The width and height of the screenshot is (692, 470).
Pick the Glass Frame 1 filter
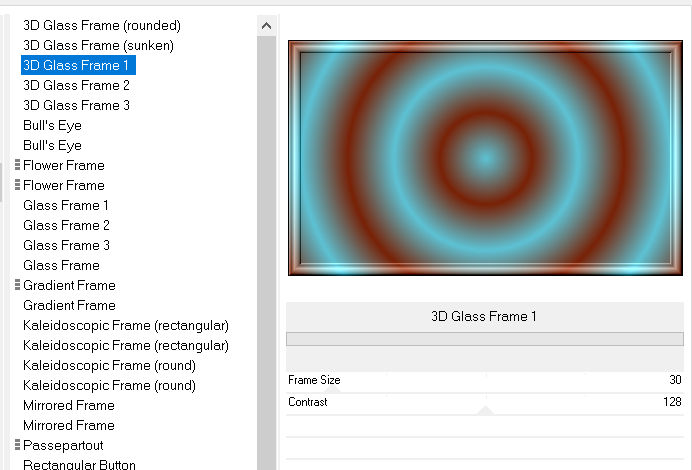66,205
